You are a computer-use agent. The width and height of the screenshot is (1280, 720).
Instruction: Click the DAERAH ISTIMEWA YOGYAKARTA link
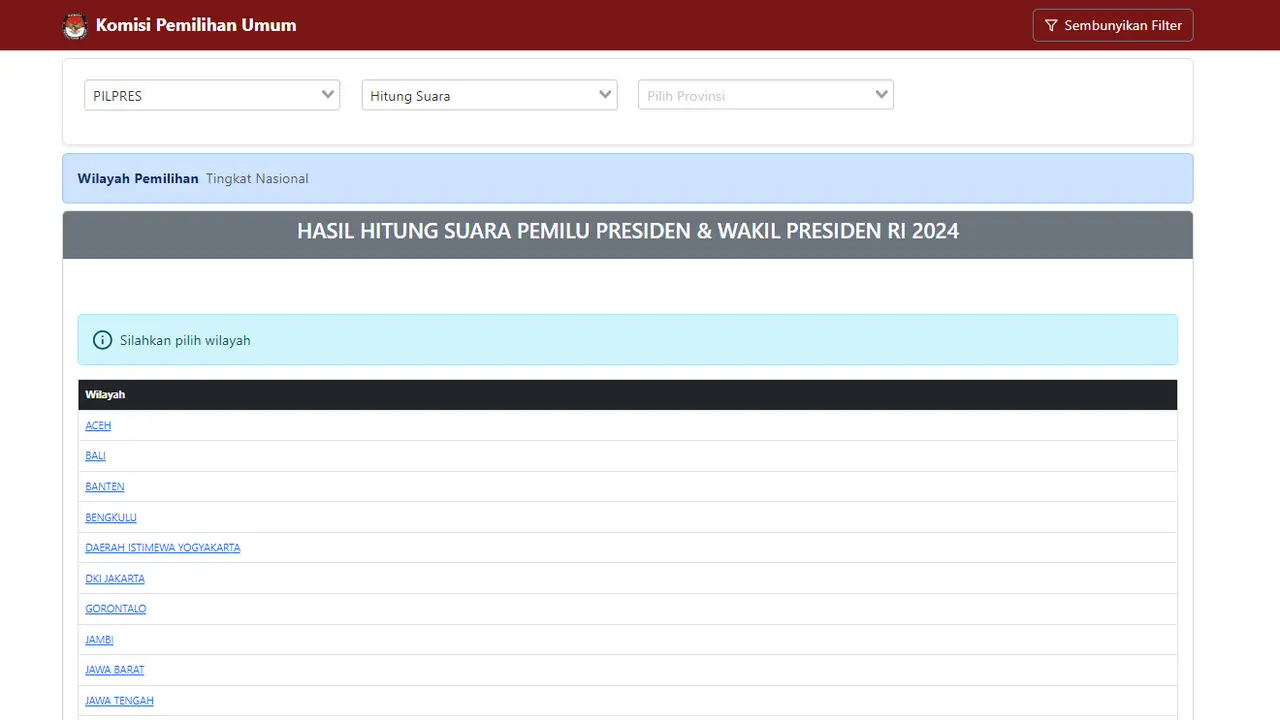(162, 547)
